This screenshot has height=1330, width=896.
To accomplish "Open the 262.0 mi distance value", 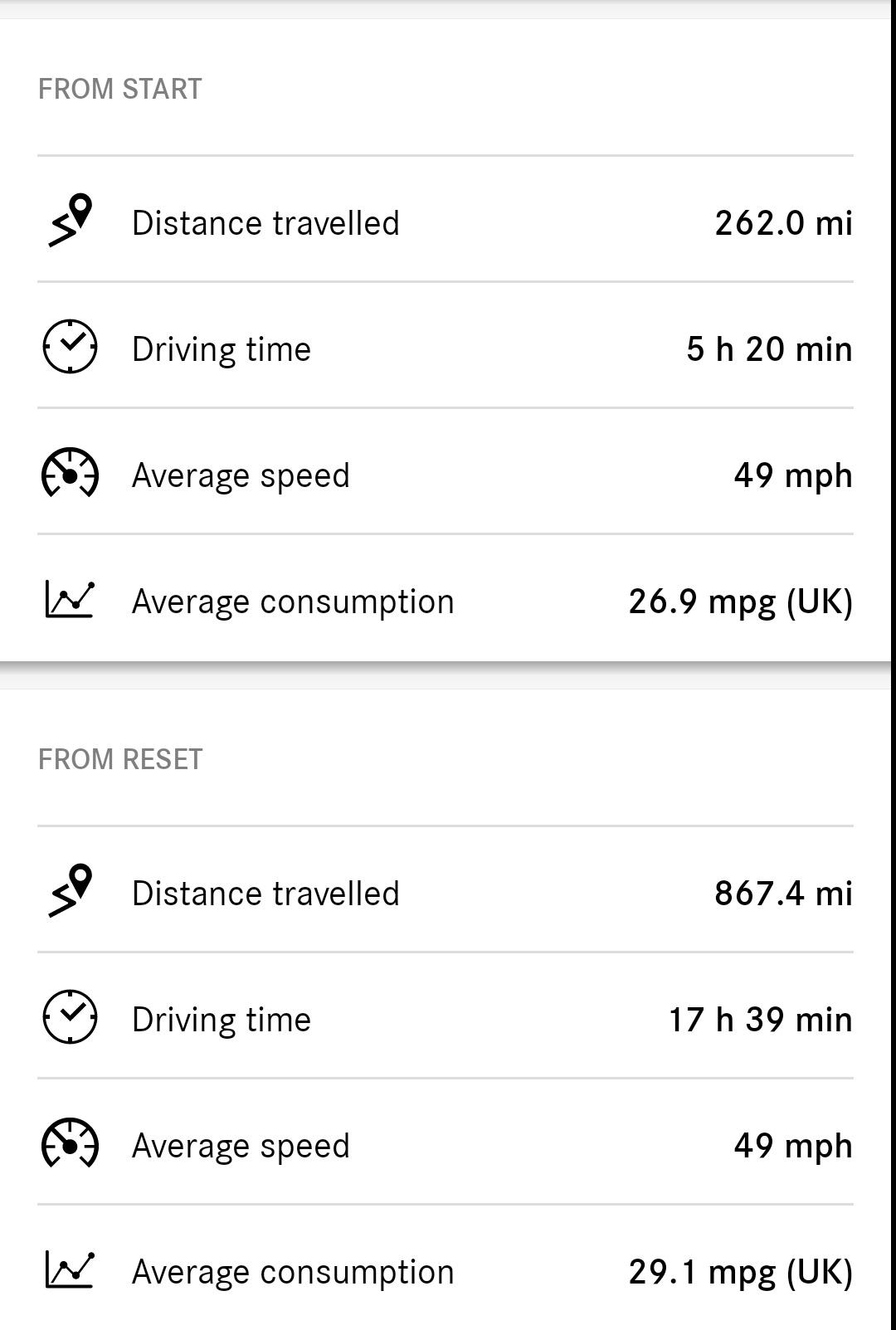I will click(x=783, y=223).
